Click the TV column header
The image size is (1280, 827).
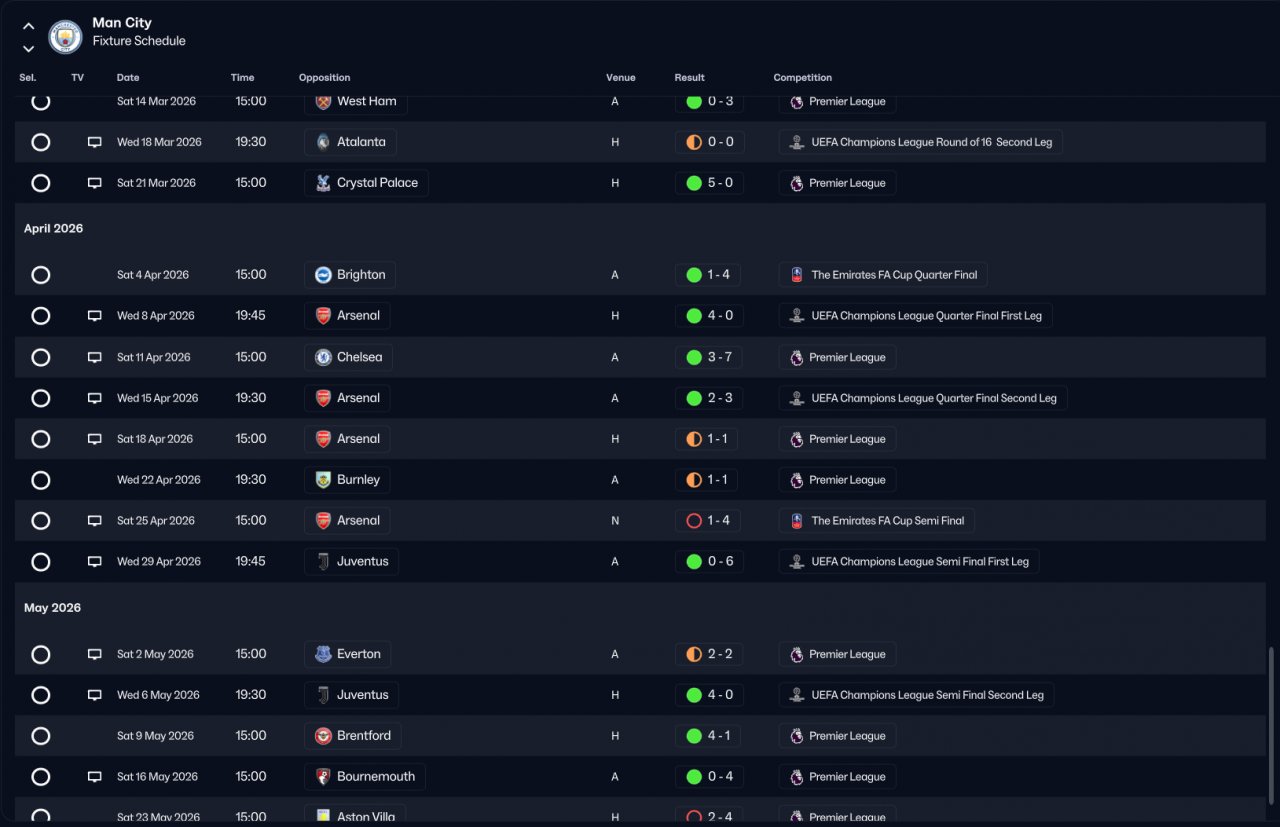click(x=78, y=78)
